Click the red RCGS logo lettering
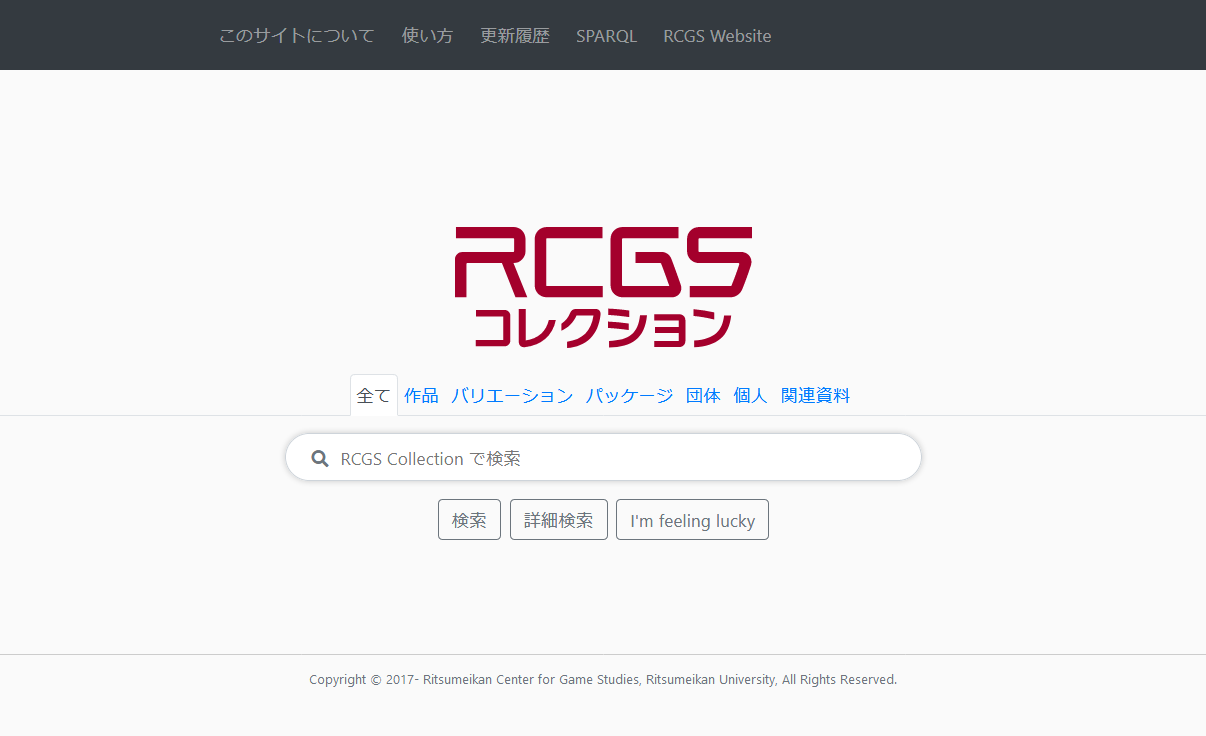 click(603, 262)
